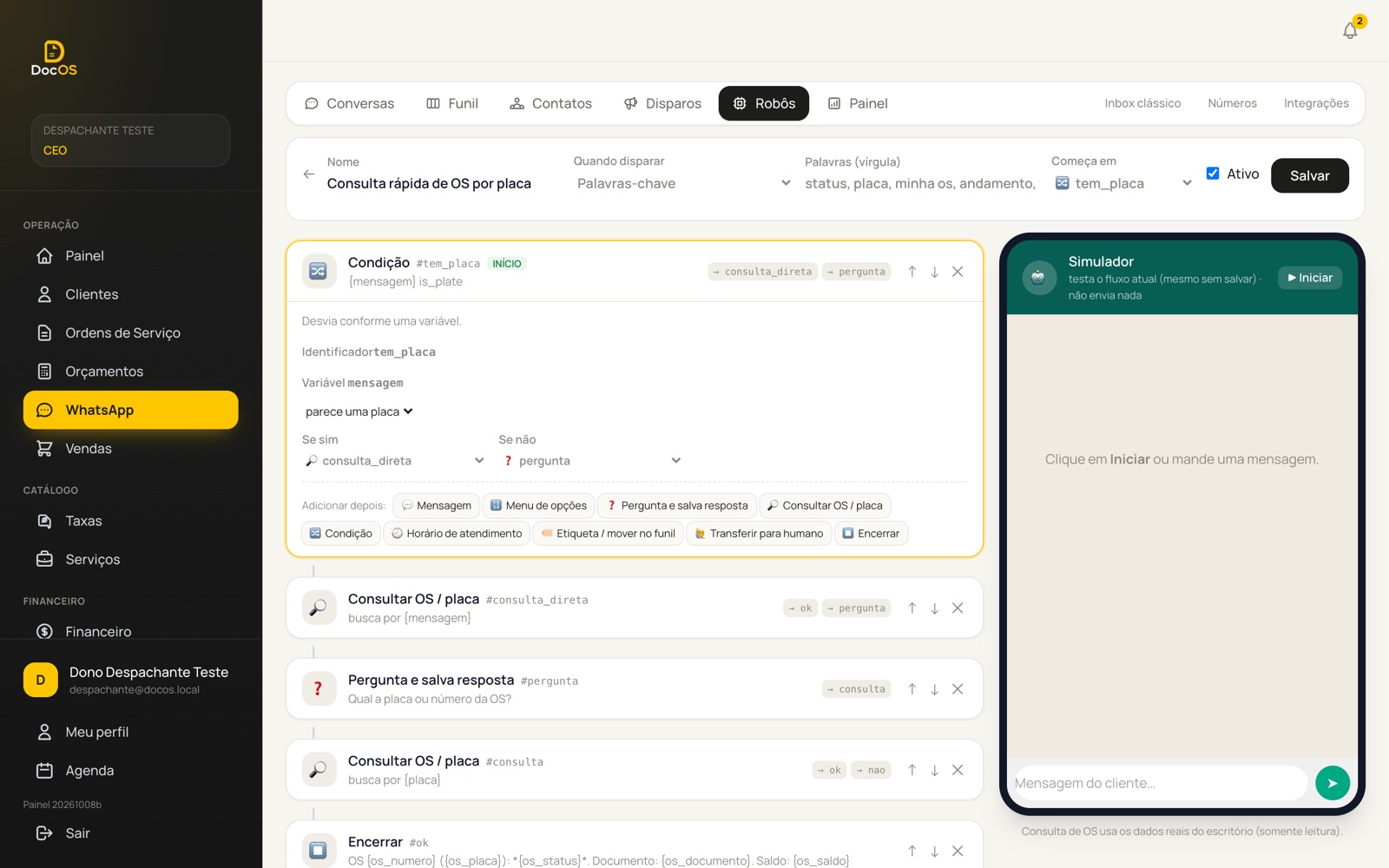Open the Painel tab in the top bar

coord(858,103)
